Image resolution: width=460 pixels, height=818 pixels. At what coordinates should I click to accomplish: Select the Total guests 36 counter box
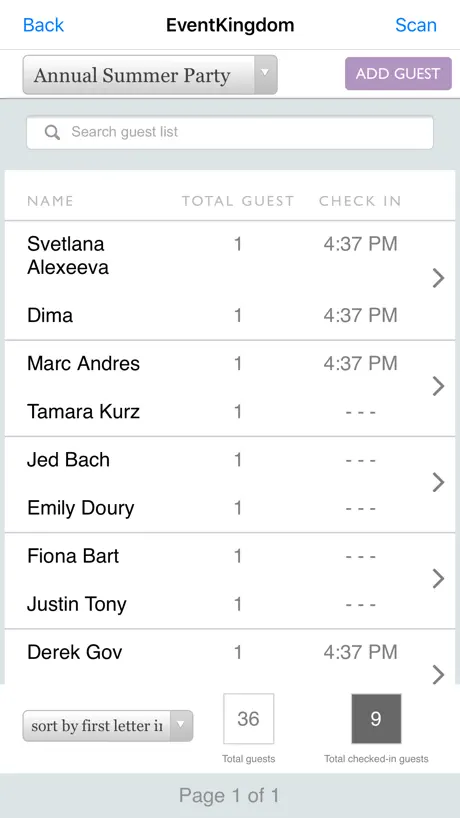point(248,718)
